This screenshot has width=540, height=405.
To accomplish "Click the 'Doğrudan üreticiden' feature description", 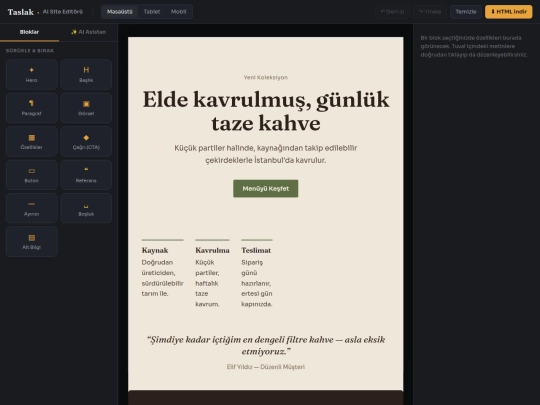I will click(x=162, y=278).
